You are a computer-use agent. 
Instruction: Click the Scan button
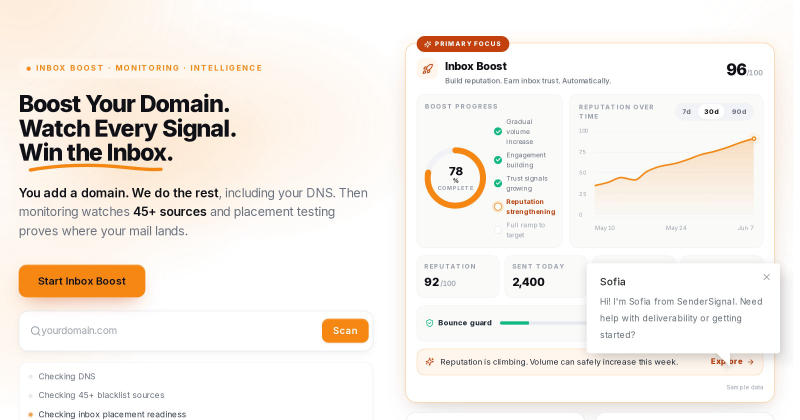(345, 331)
